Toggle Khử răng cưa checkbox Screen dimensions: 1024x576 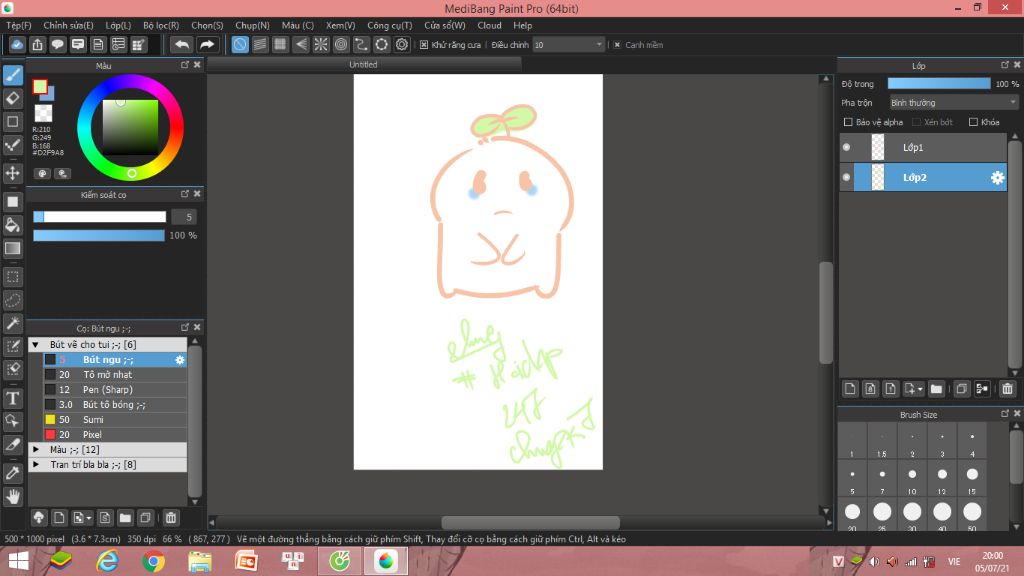tap(424, 44)
